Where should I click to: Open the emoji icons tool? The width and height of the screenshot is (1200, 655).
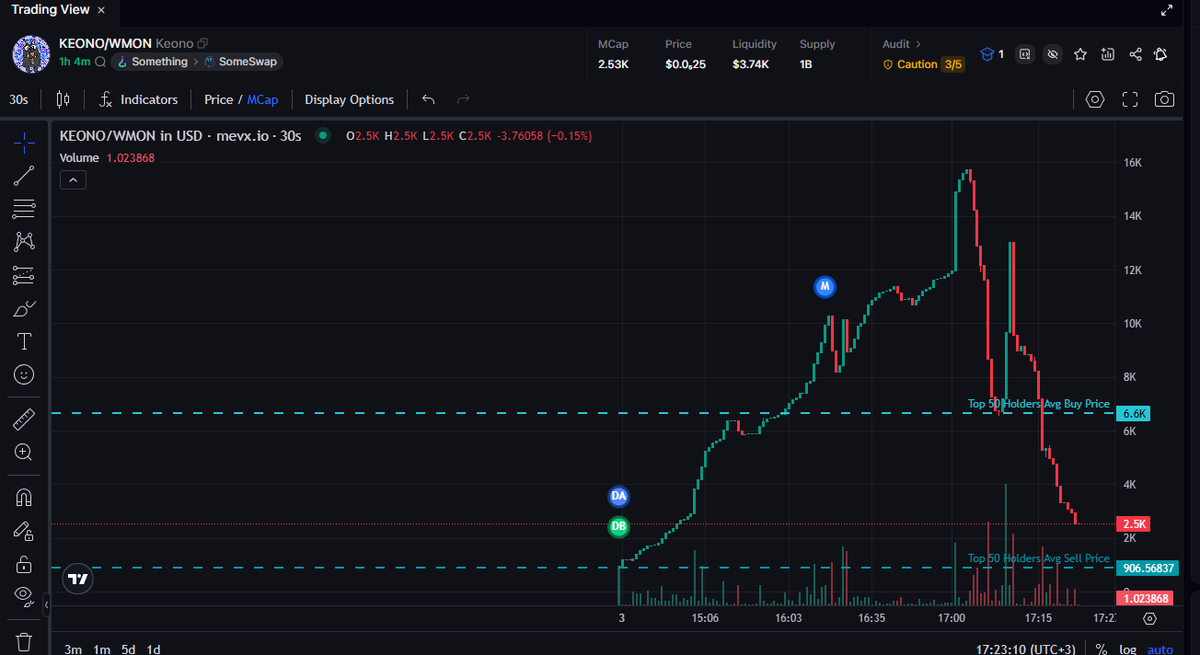tap(25, 374)
